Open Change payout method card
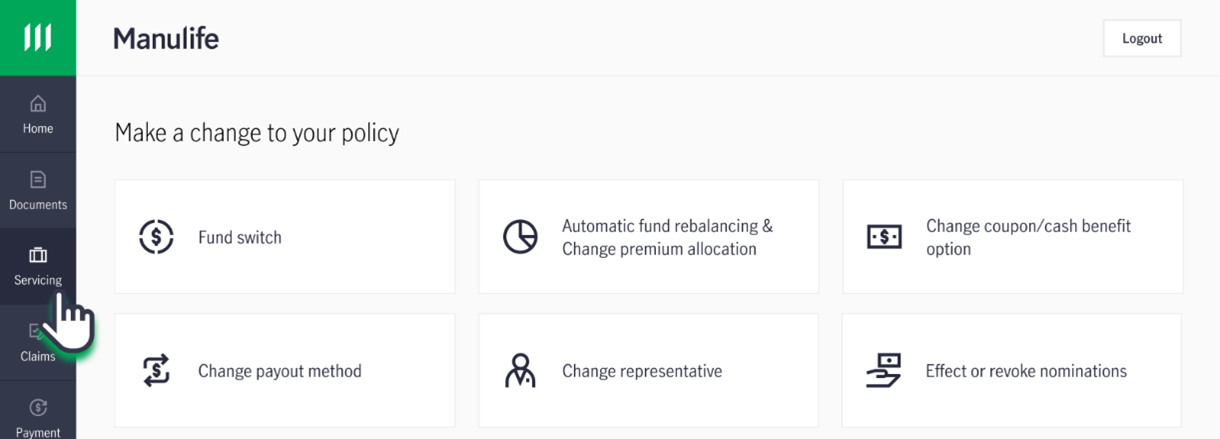Viewport: 1220px width, 439px height. [x=285, y=371]
